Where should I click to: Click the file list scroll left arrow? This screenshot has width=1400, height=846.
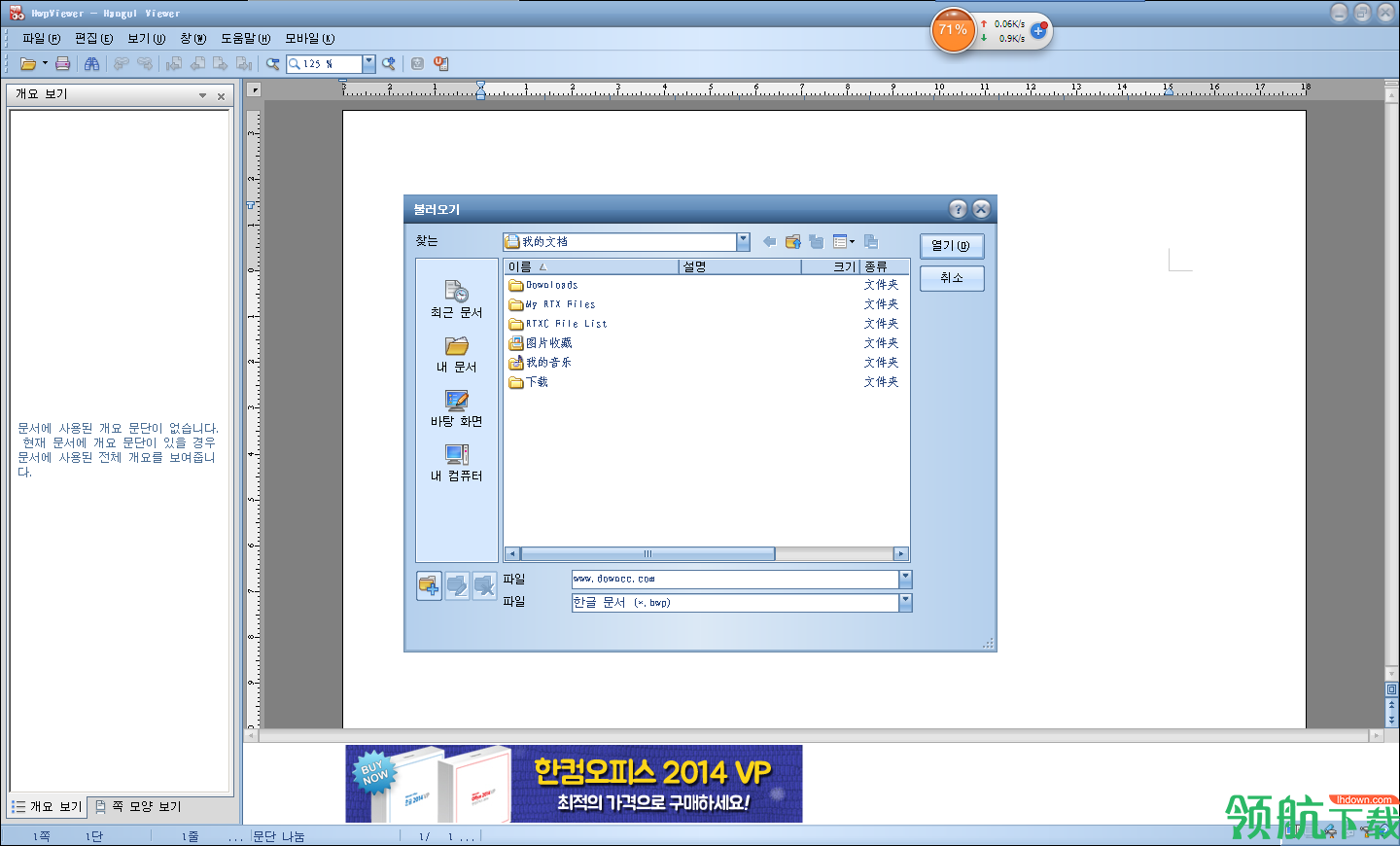[512, 554]
